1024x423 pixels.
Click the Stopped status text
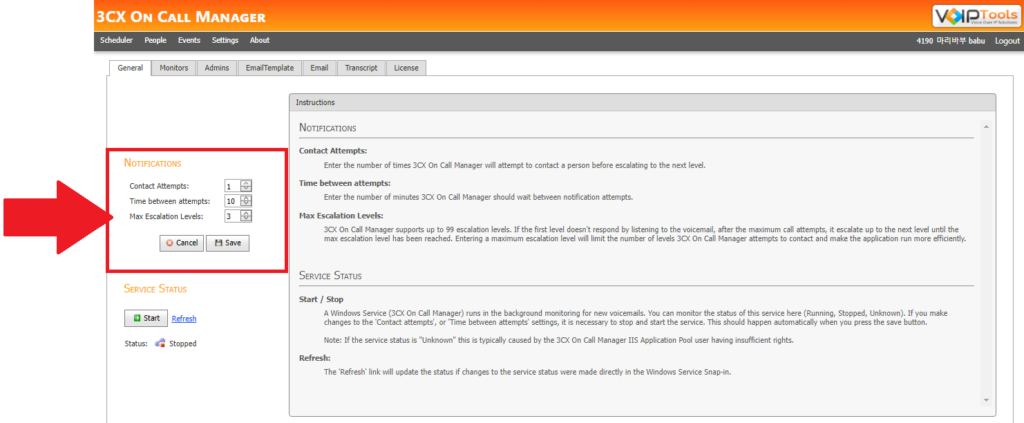(183, 343)
